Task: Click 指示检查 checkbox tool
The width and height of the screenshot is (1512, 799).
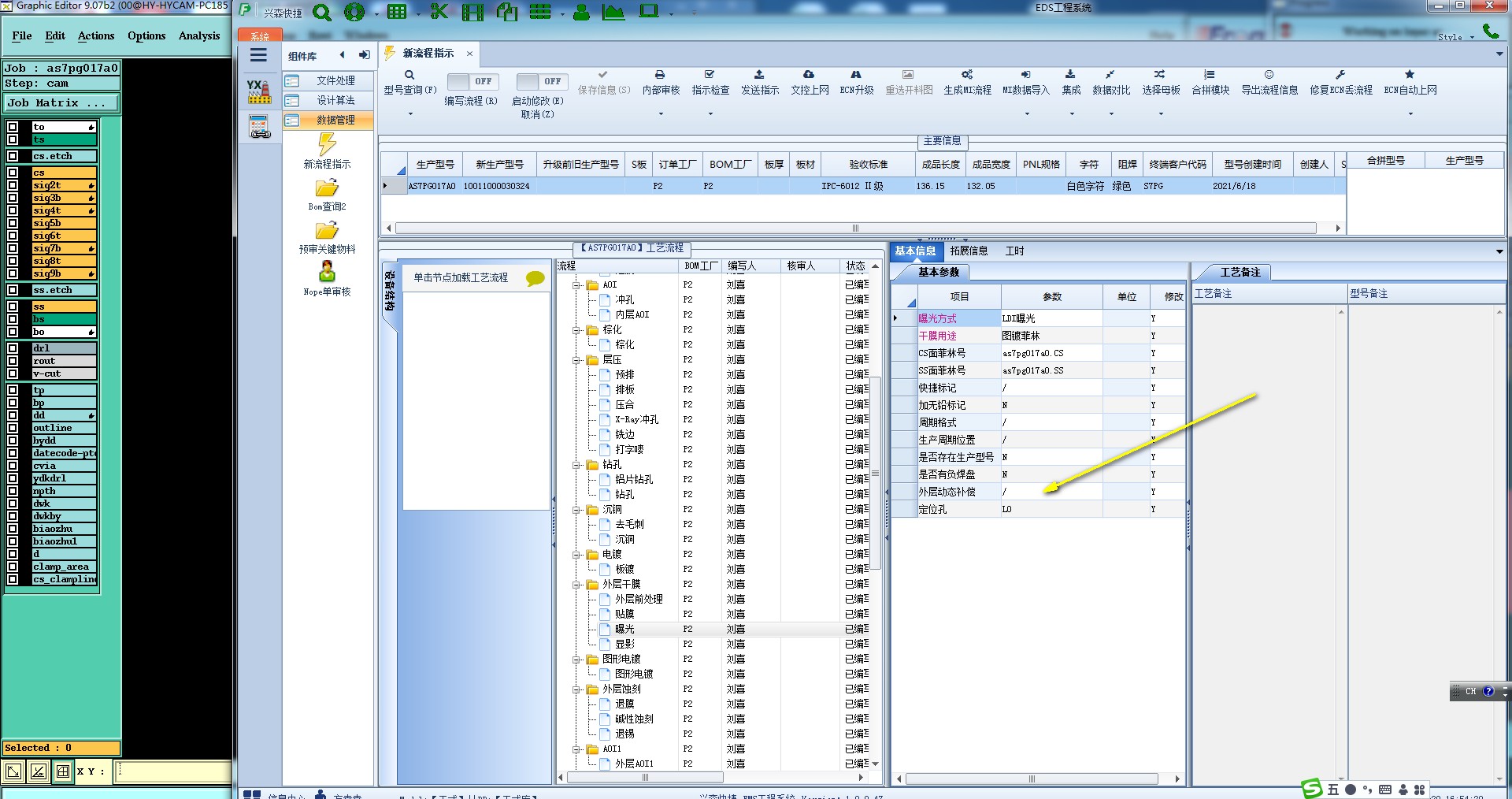Action: click(x=710, y=82)
